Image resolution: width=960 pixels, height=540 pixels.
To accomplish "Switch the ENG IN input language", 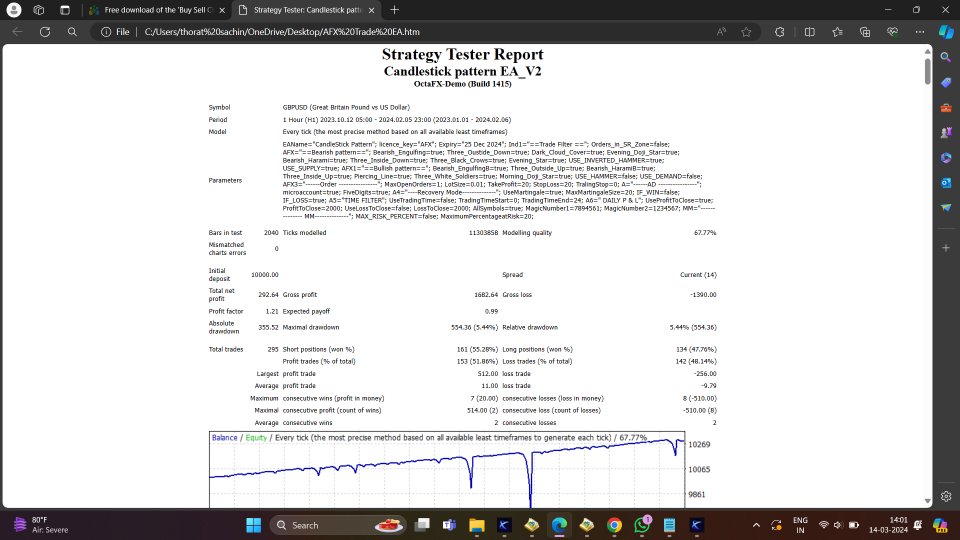I will click(x=800, y=525).
